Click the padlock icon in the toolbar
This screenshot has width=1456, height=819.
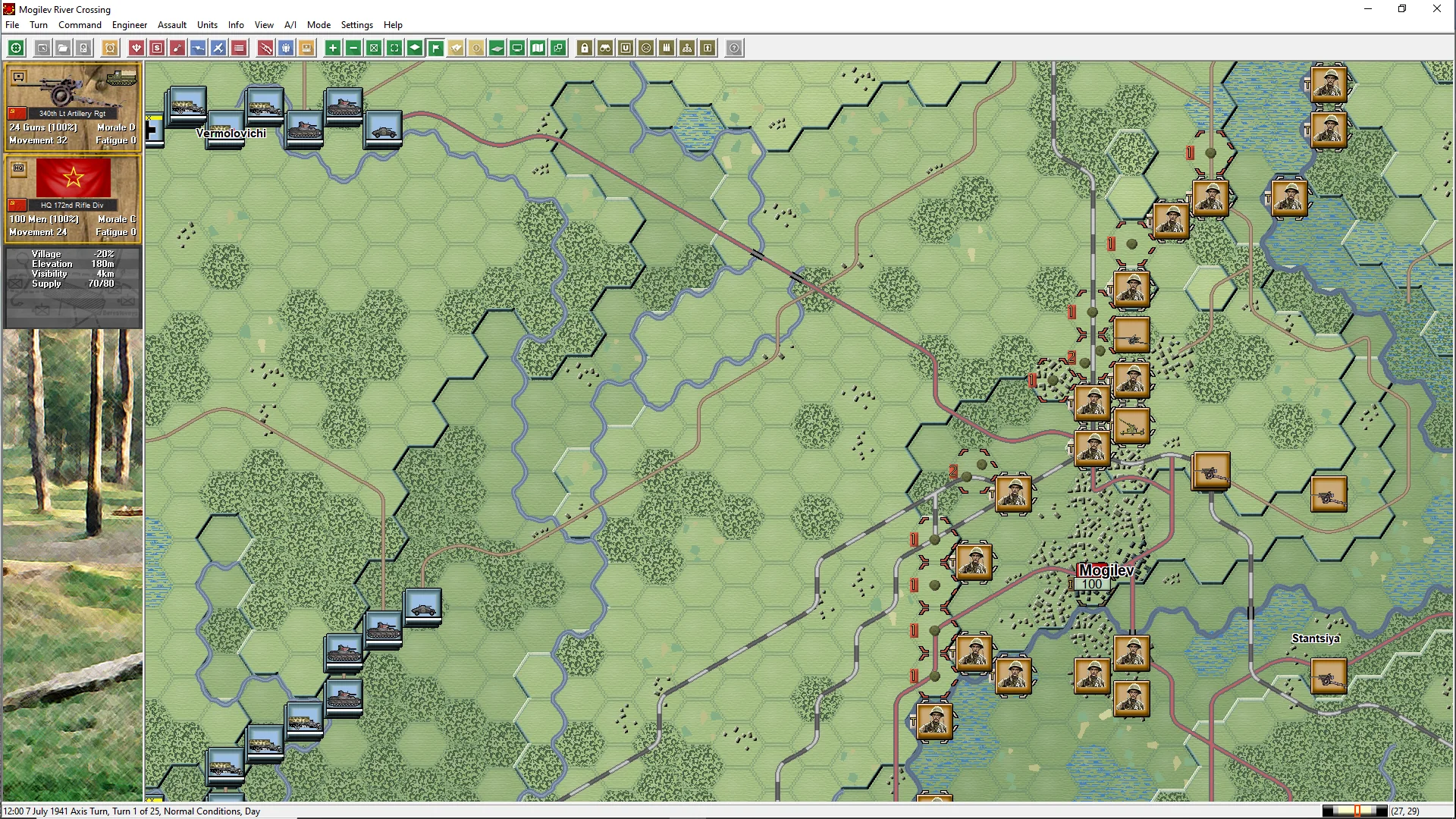585,49
